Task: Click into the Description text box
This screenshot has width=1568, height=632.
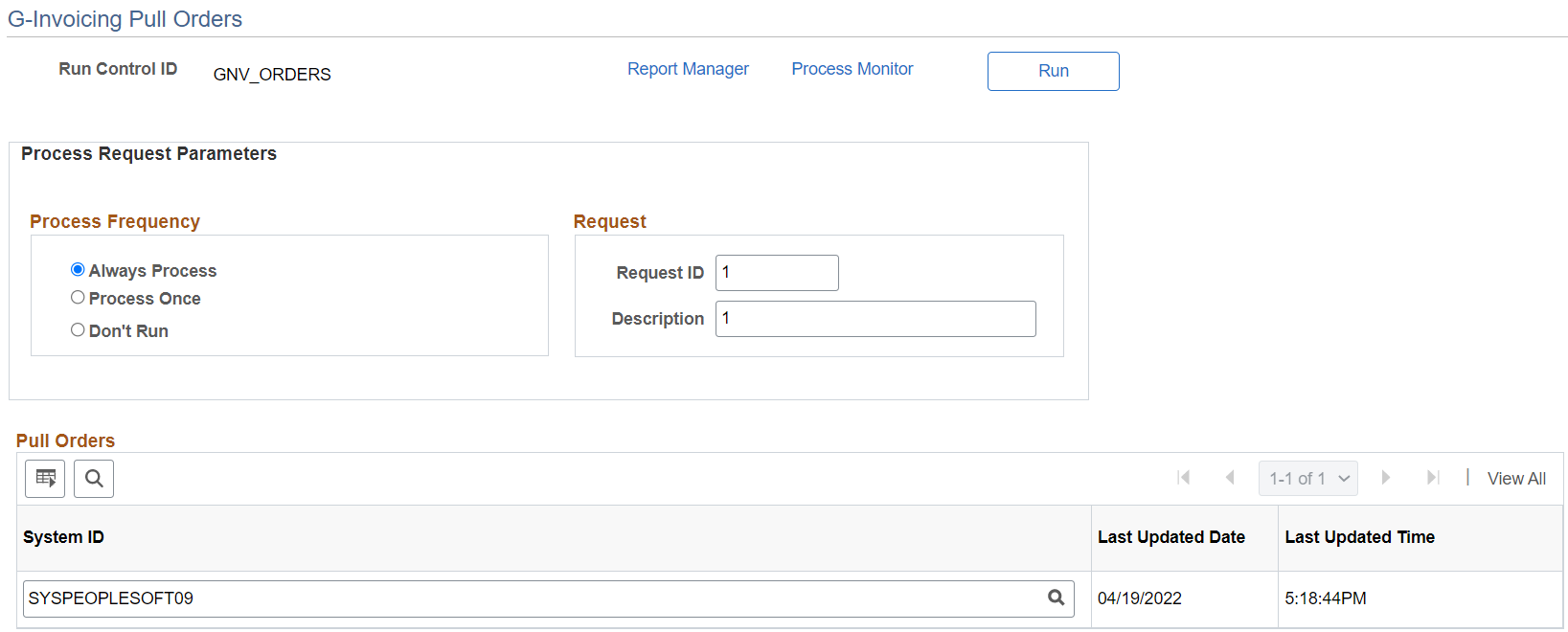Action: tap(875, 319)
